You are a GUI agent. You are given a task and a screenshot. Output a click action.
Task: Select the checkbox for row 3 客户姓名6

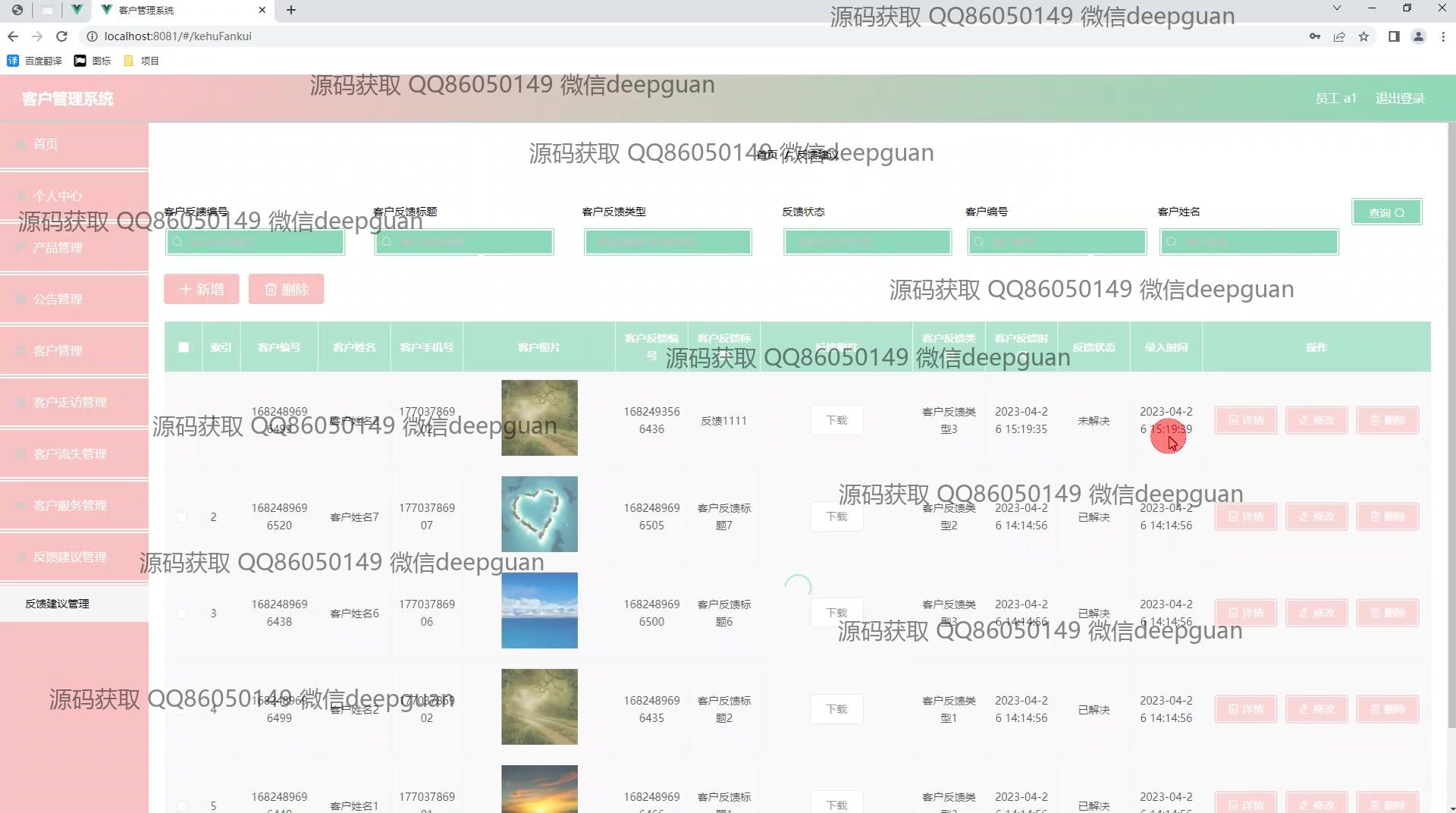coord(182,614)
